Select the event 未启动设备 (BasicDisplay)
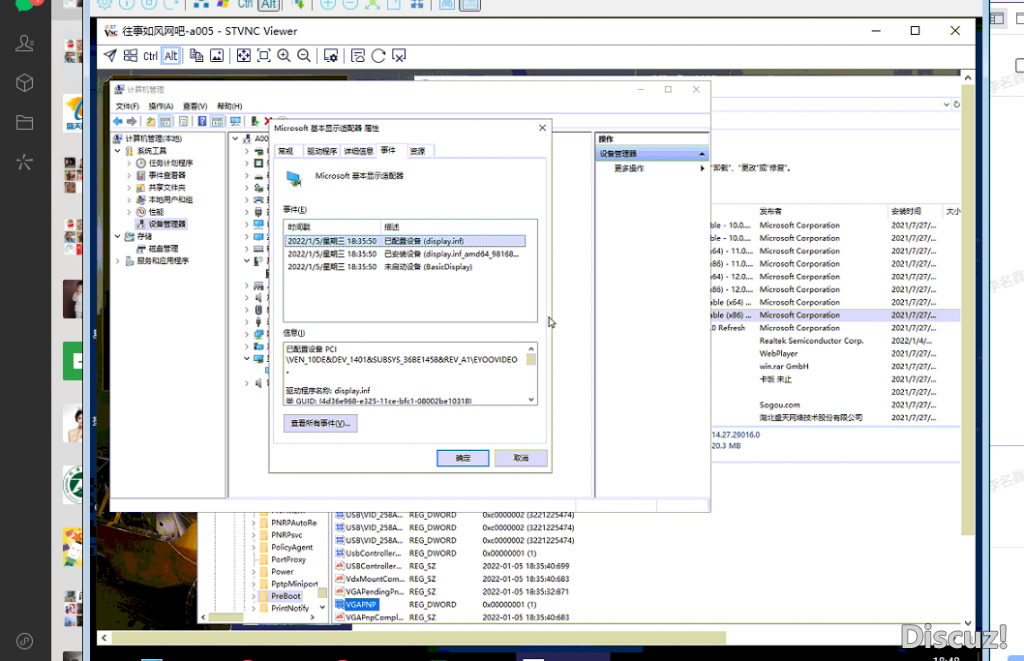 click(x=405, y=266)
